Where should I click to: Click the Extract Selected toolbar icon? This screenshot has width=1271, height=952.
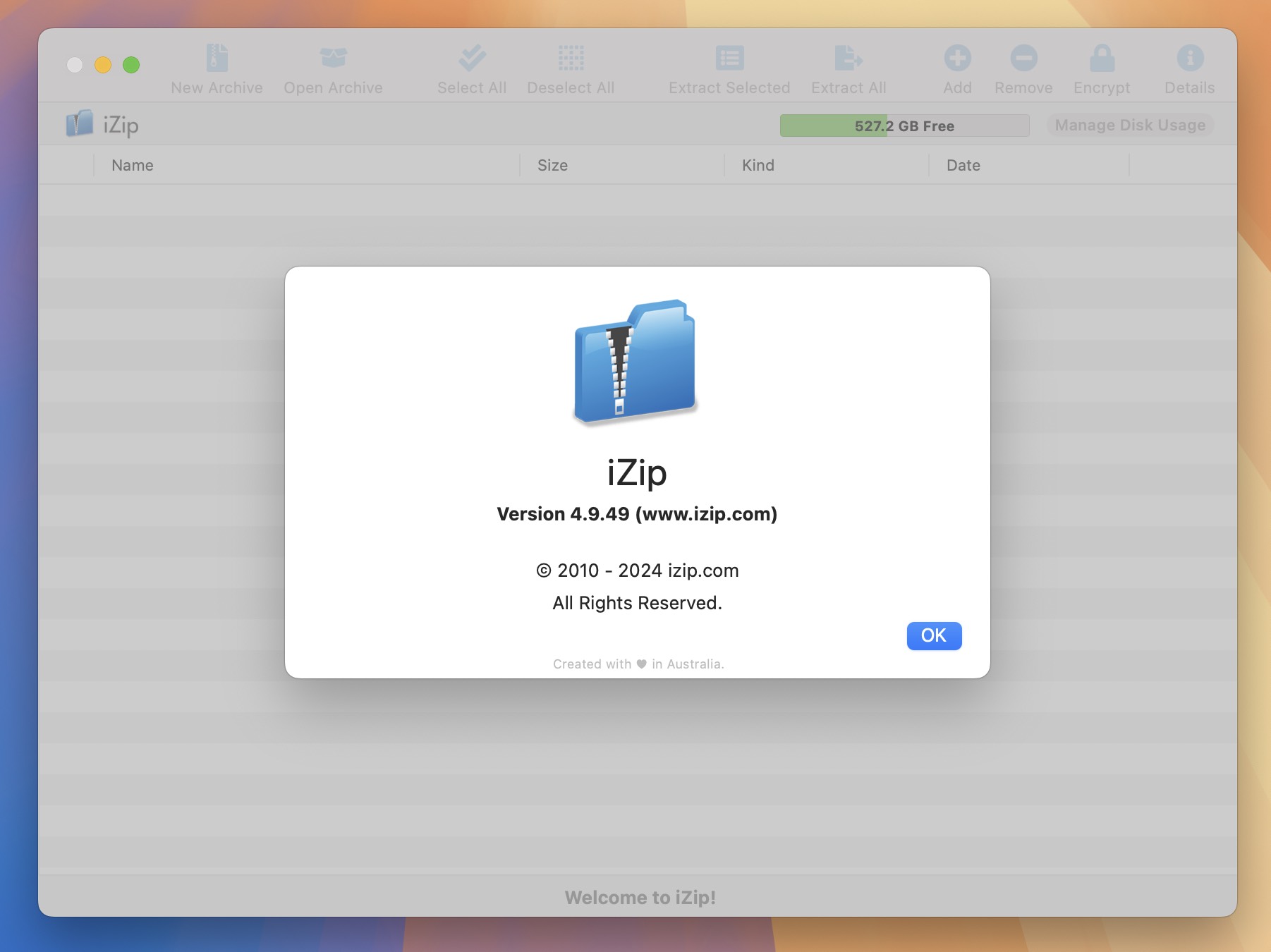[x=729, y=58]
